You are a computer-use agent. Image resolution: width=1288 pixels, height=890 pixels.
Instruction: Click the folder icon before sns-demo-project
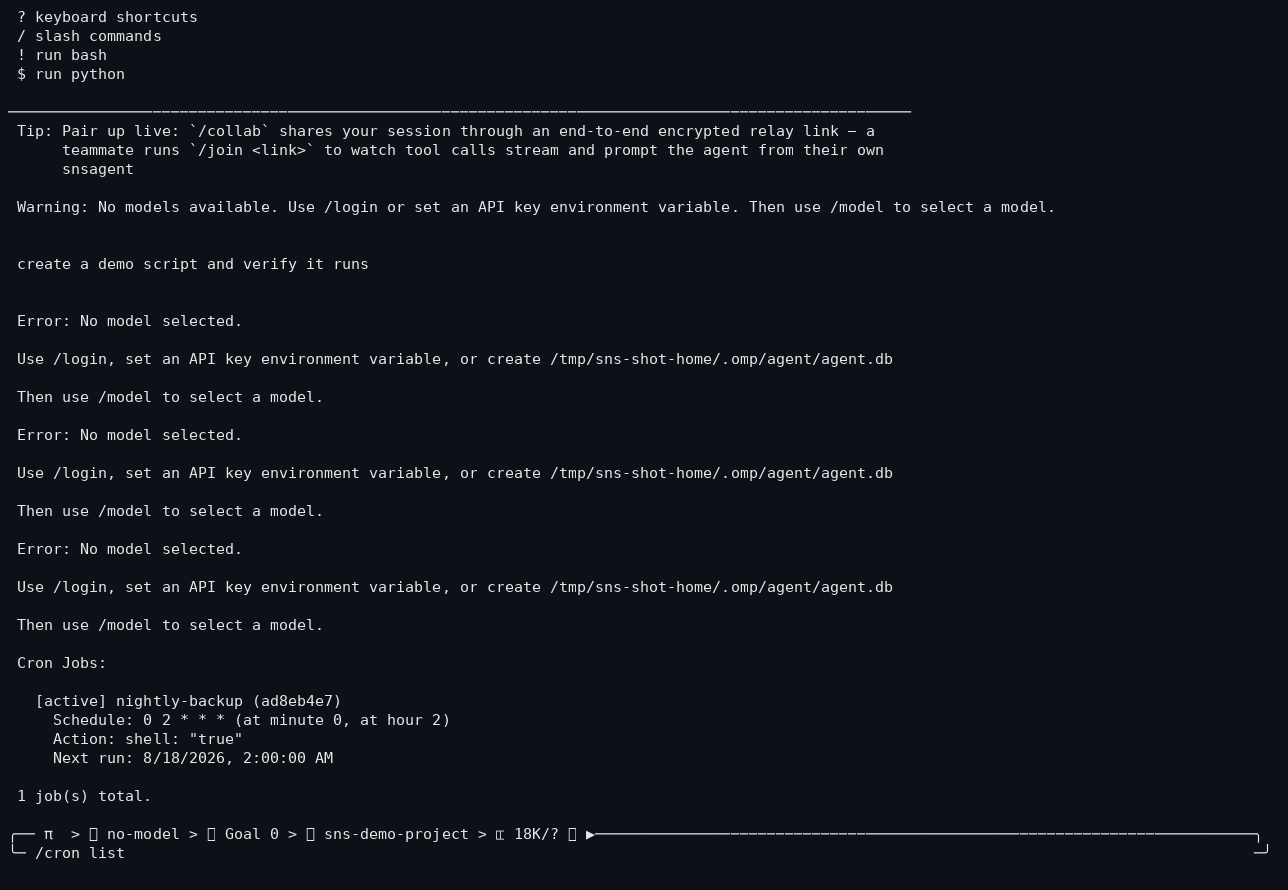click(x=310, y=834)
